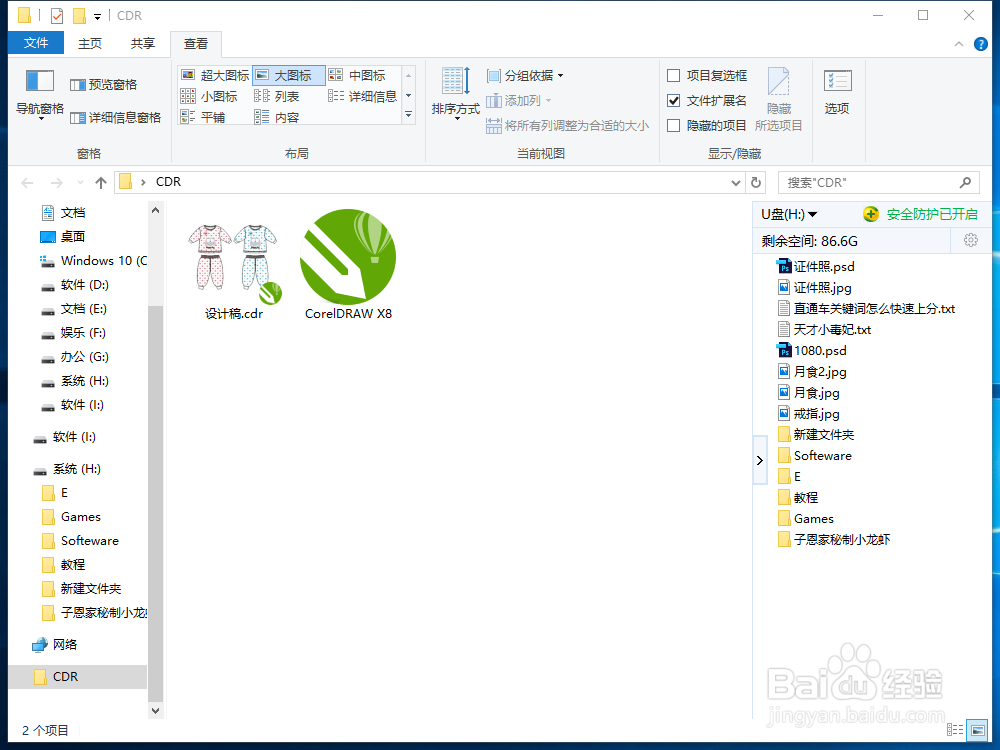The height and width of the screenshot is (750, 1000).
Task: Select the CorelDRAW X8 shortcut
Action: point(348,264)
